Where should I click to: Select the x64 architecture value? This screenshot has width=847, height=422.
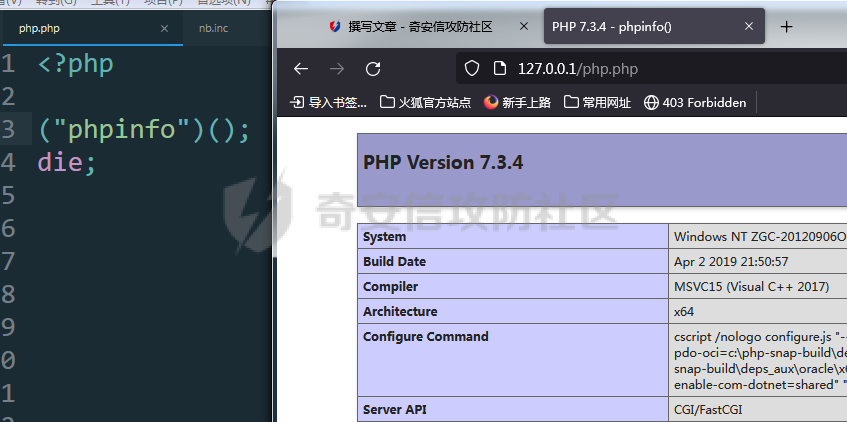point(684,311)
